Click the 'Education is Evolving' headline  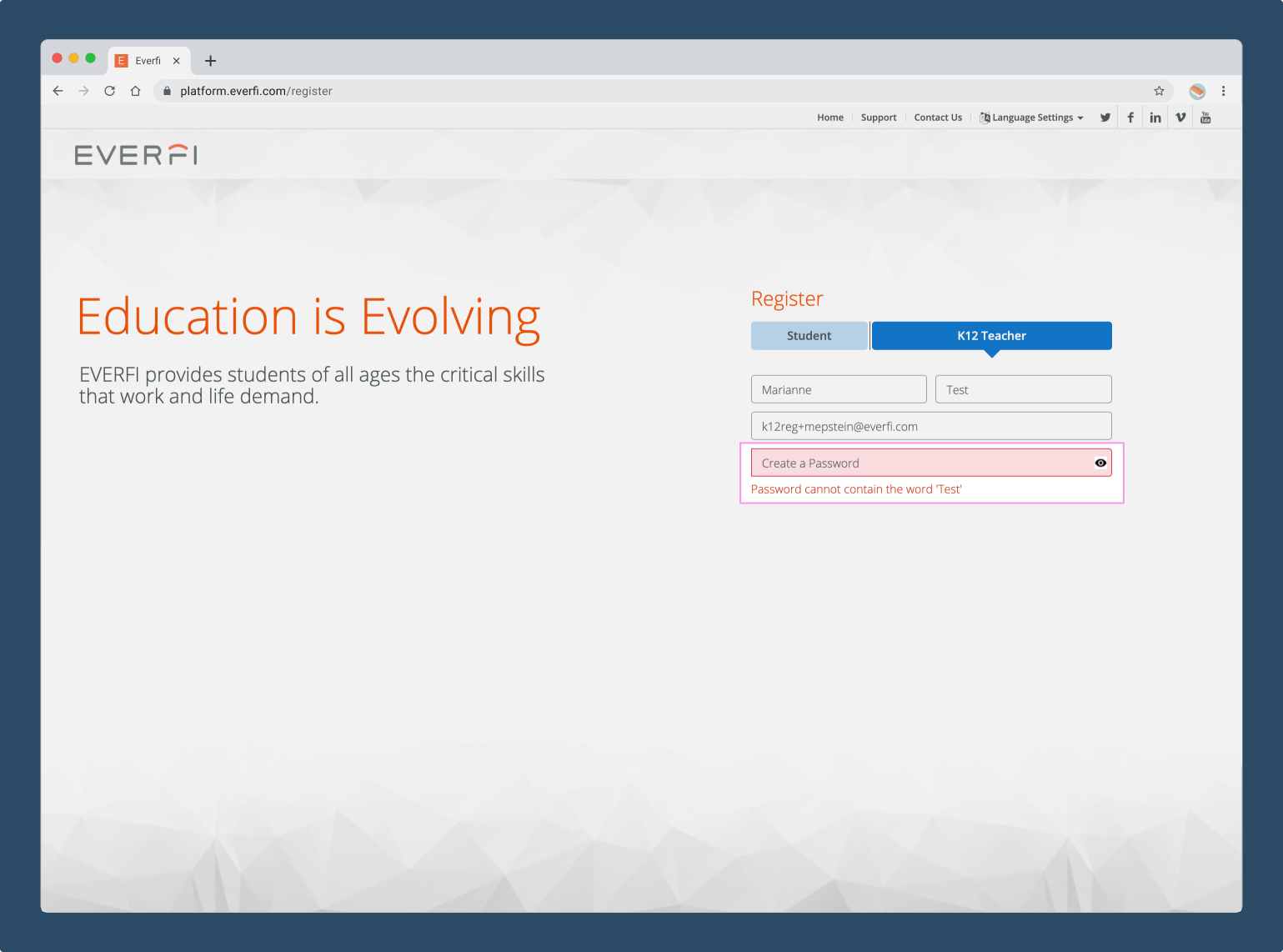pyautogui.click(x=308, y=318)
